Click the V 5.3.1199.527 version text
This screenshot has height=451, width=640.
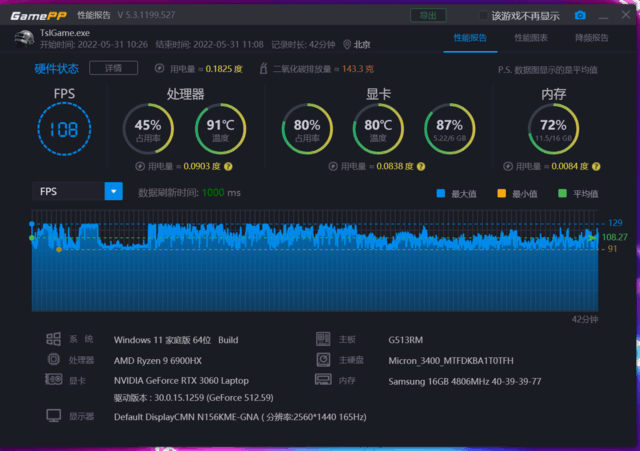point(147,15)
